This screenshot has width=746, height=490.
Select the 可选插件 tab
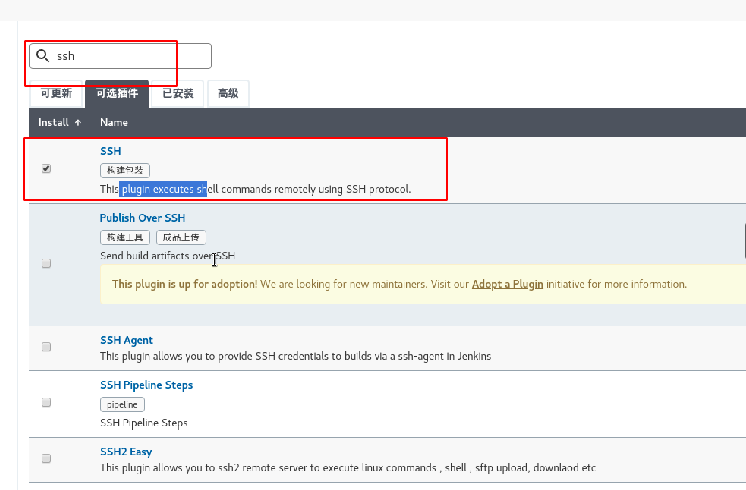(117, 93)
